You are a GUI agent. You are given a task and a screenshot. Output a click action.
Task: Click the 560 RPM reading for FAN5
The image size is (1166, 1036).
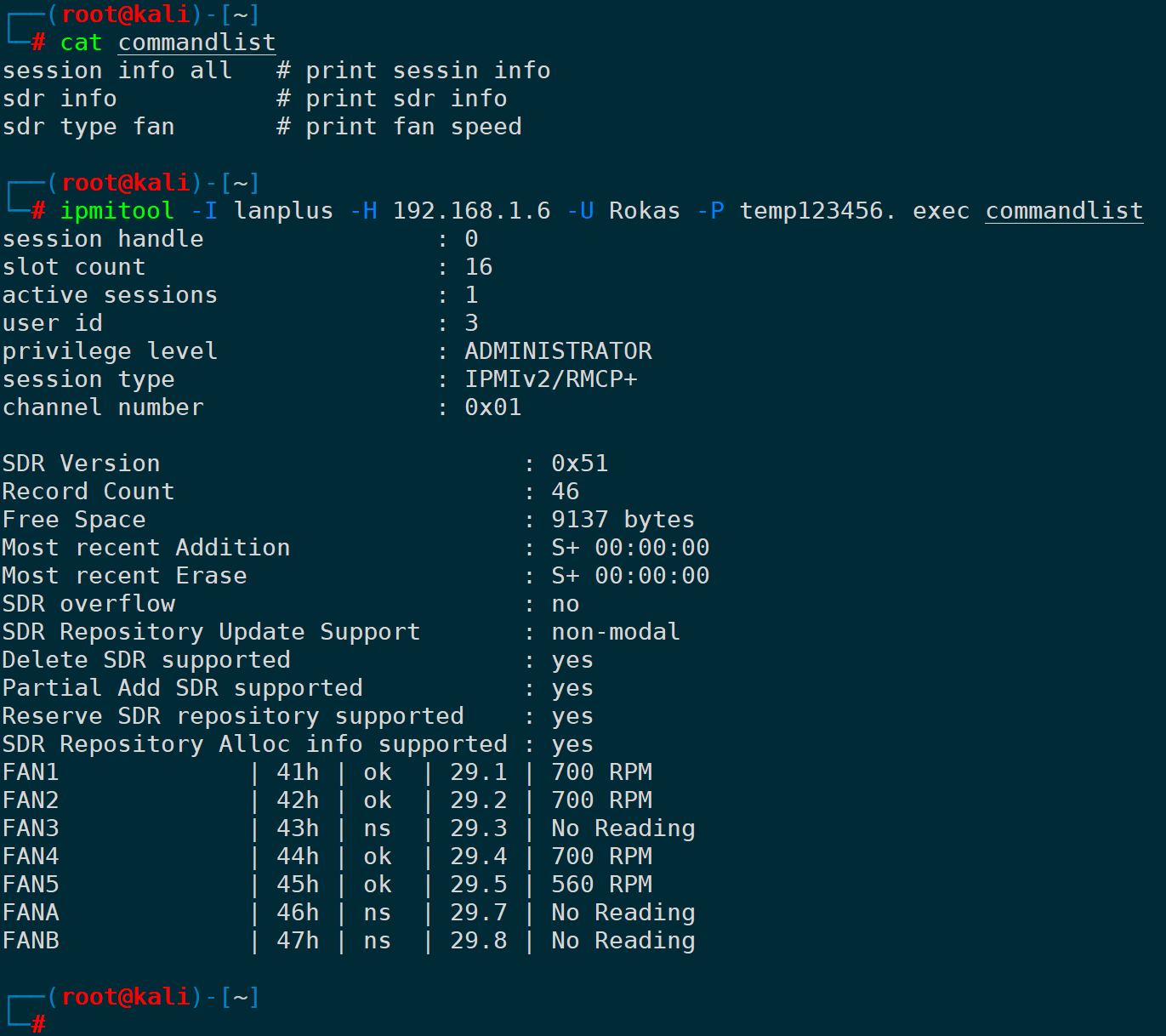click(601, 885)
